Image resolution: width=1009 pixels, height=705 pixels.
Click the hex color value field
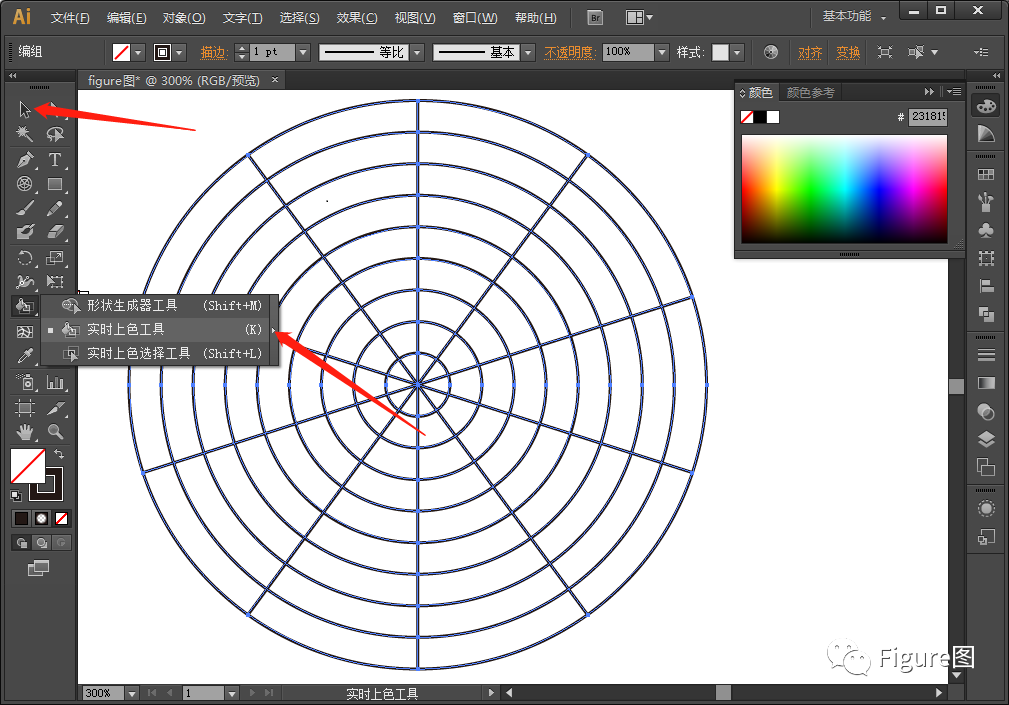point(927,116)
